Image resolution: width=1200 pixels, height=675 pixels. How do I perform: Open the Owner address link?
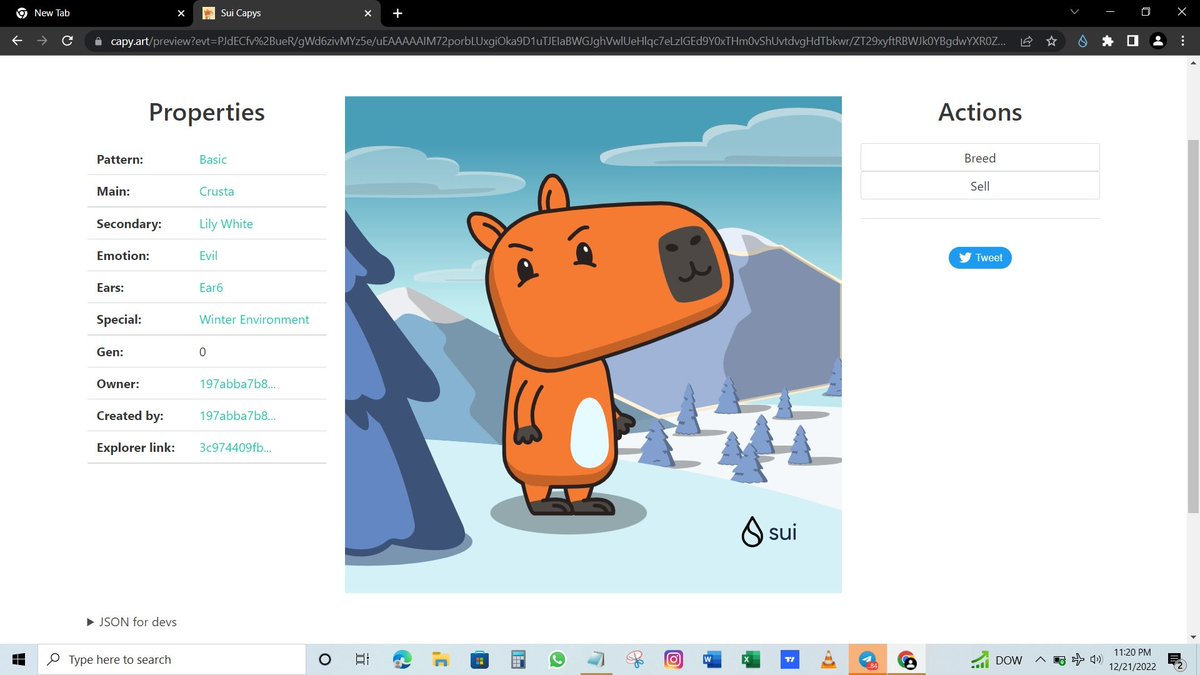coord(238,384)
